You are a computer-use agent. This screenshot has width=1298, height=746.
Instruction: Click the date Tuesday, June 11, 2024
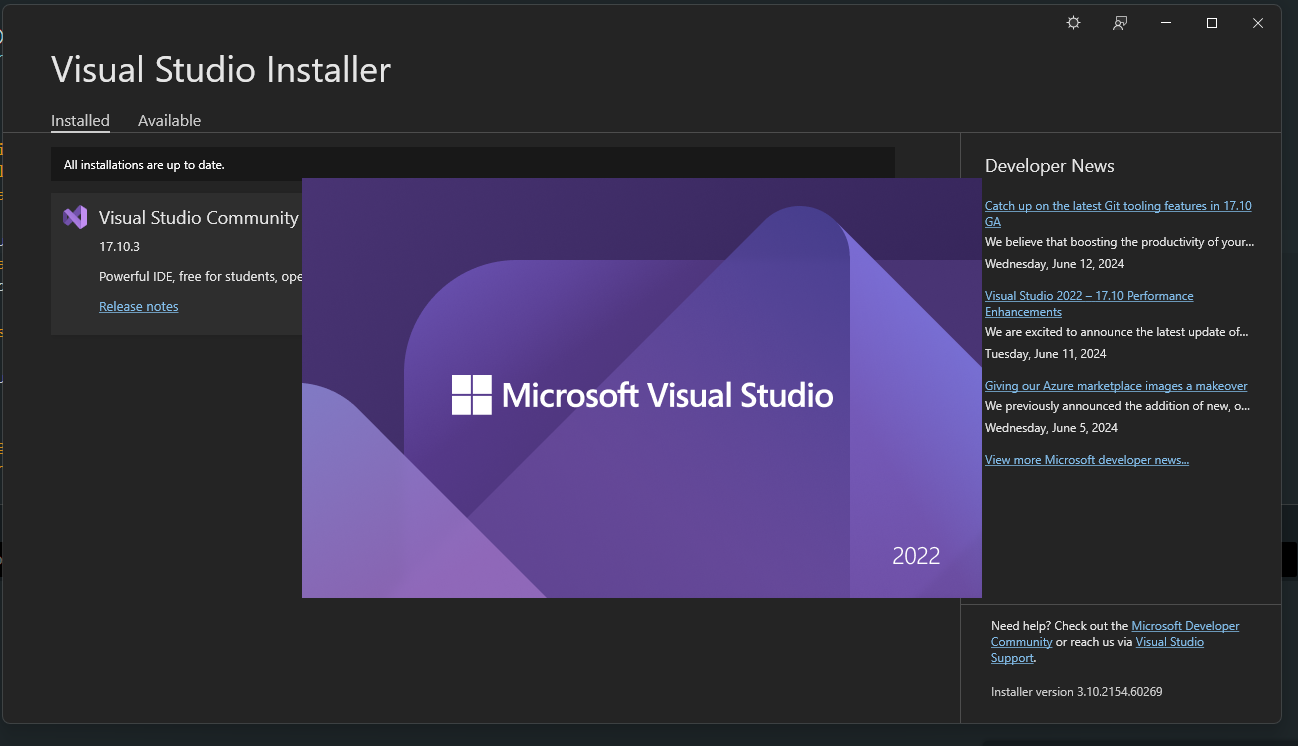point(1045,354)
